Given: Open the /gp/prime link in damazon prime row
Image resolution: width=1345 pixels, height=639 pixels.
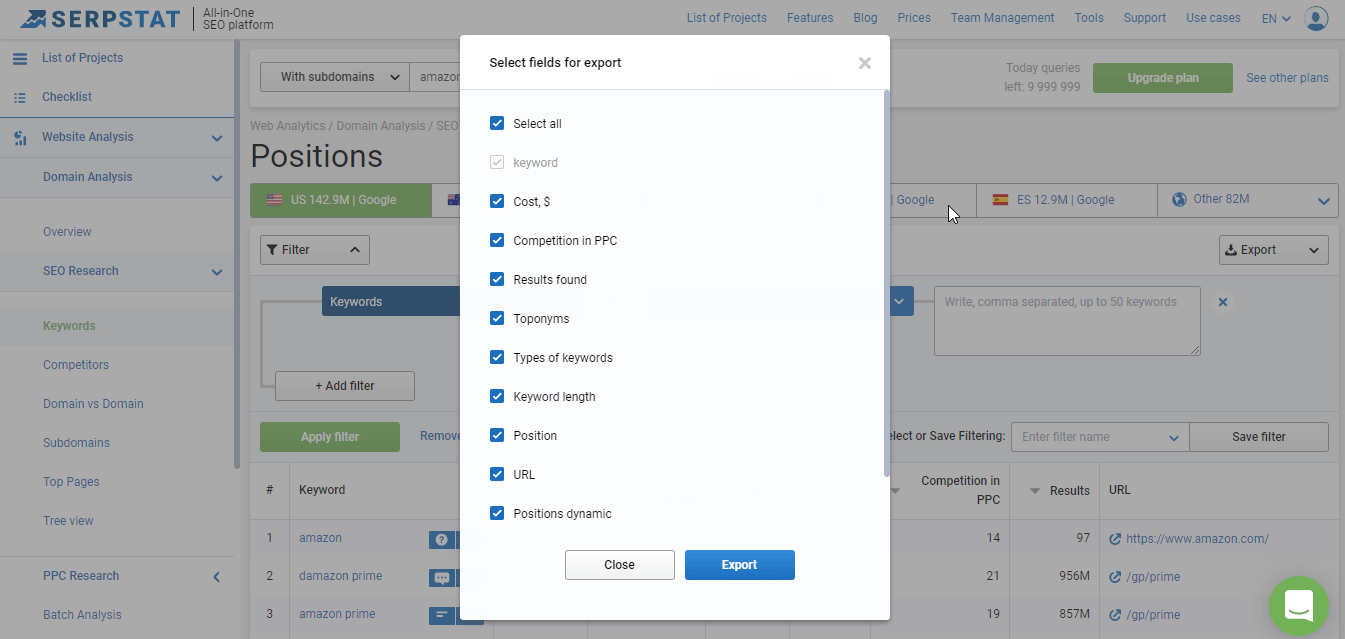Looking at the screenshot, I should point(1153,577).
